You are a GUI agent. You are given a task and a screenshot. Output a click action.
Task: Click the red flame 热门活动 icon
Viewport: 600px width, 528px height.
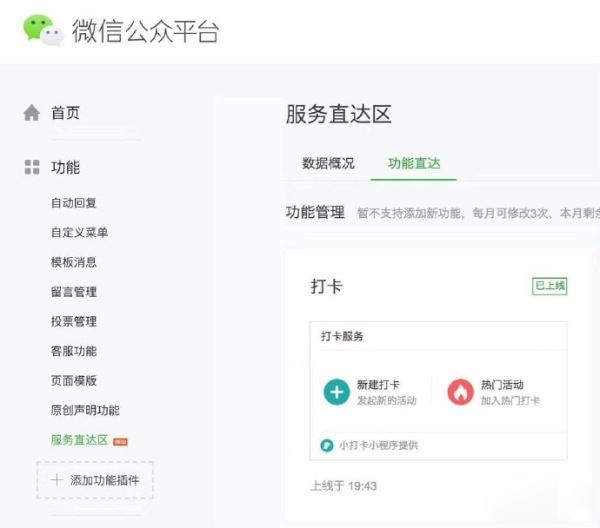tap(460, 391)
